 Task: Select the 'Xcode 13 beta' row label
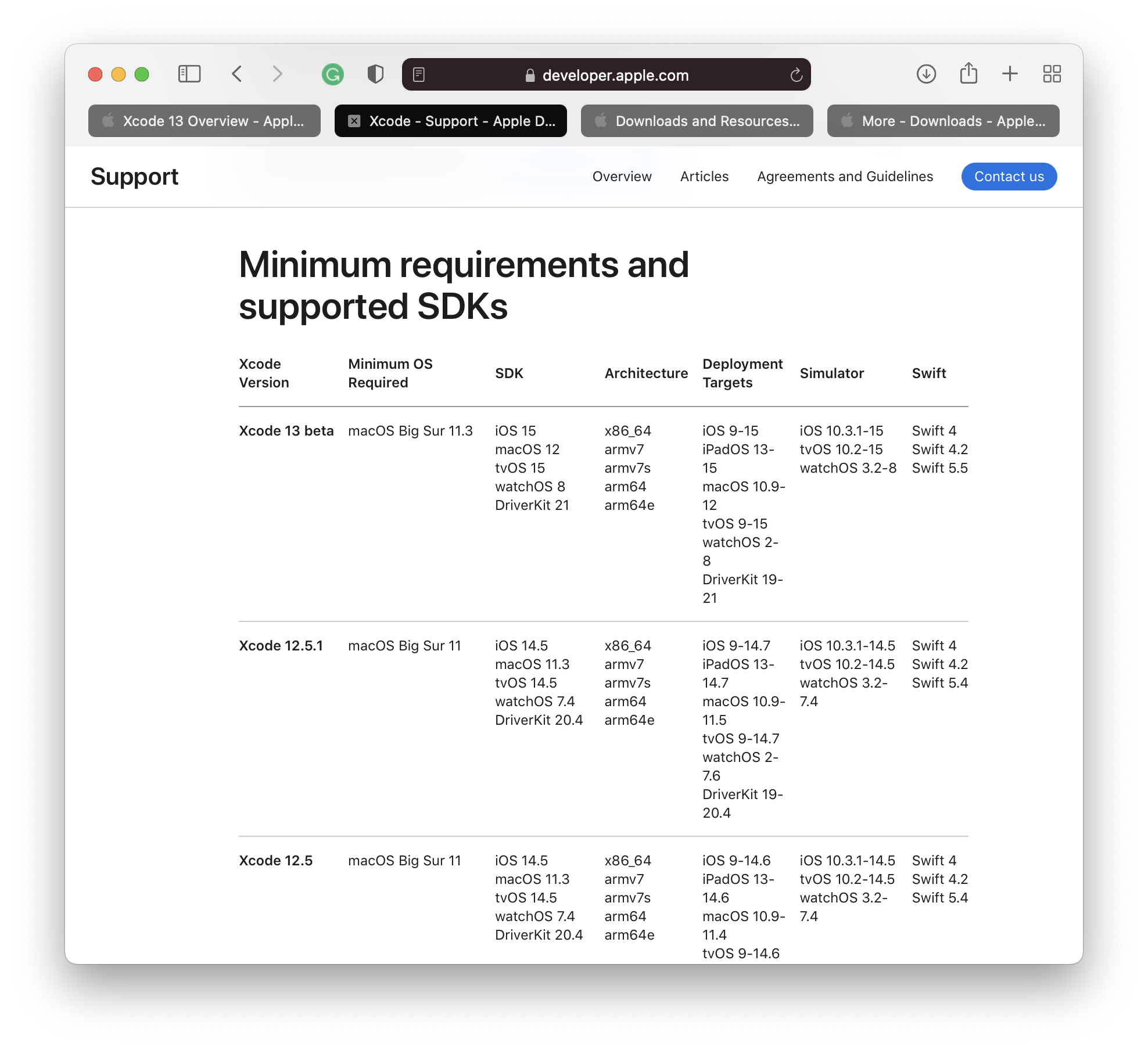pos(286,431)
